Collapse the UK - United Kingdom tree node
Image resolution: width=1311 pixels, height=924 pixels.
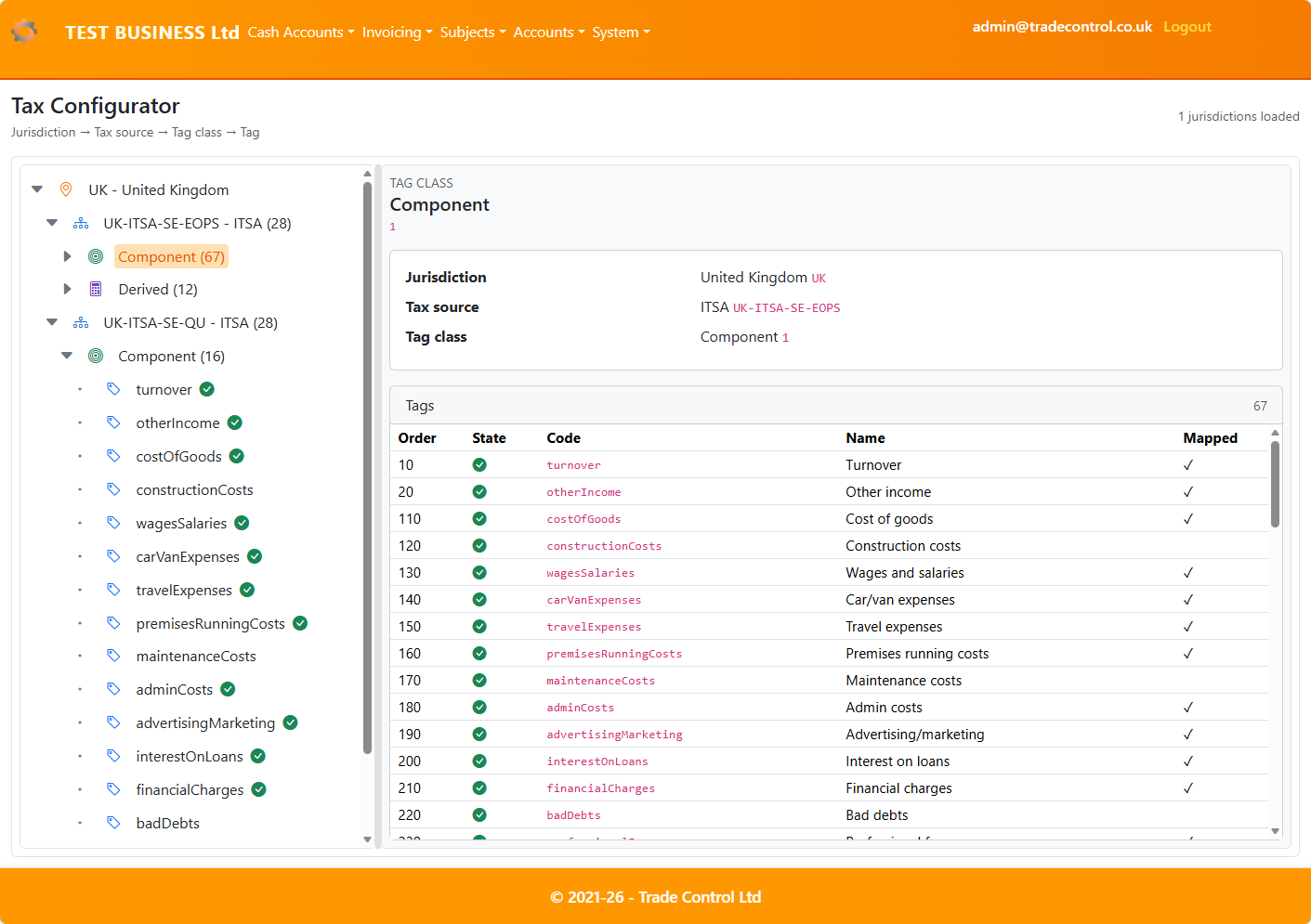(36, 189)
